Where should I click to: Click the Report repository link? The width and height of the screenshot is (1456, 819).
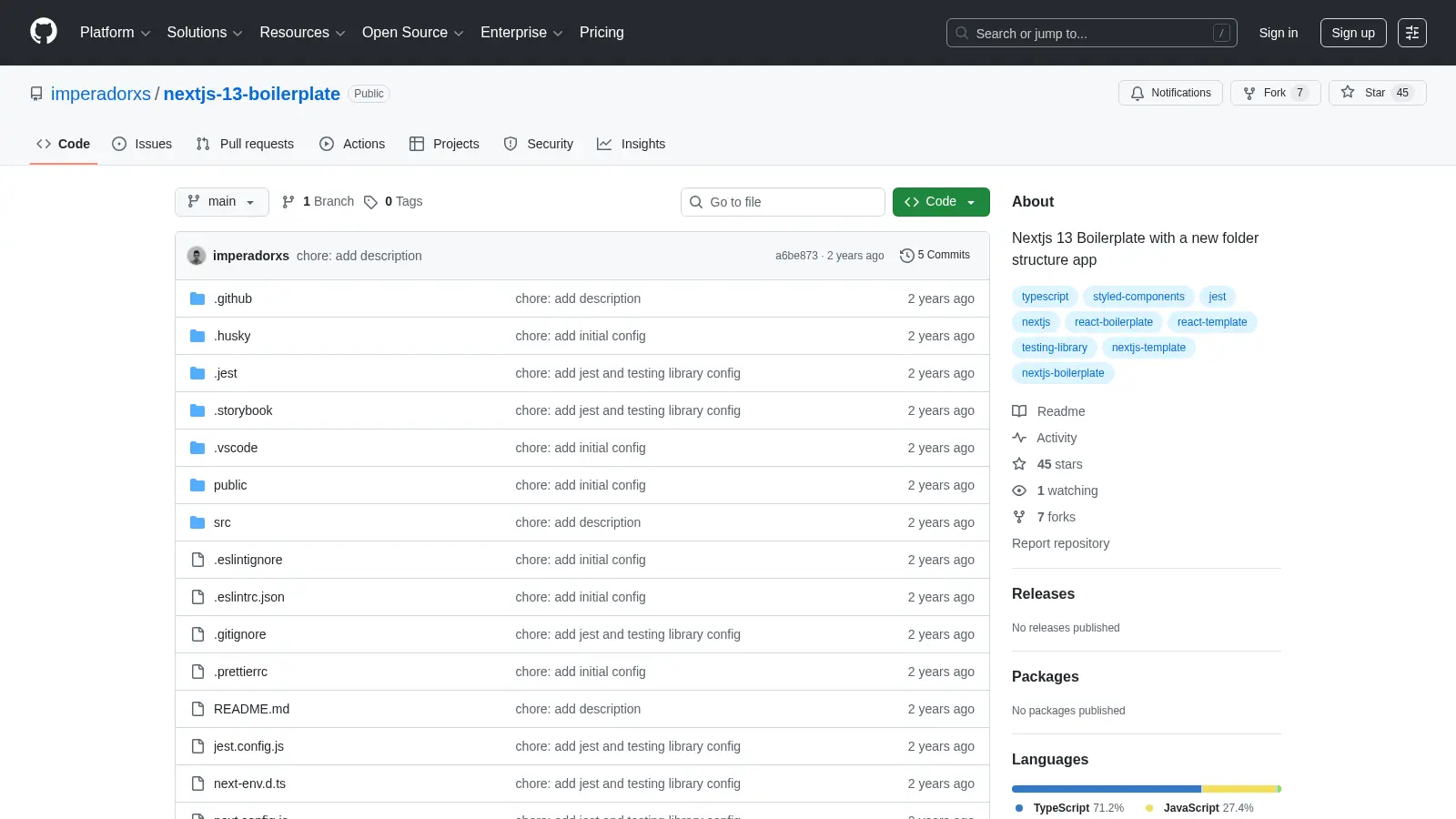pyautogui.click(x=1061, y=543)
